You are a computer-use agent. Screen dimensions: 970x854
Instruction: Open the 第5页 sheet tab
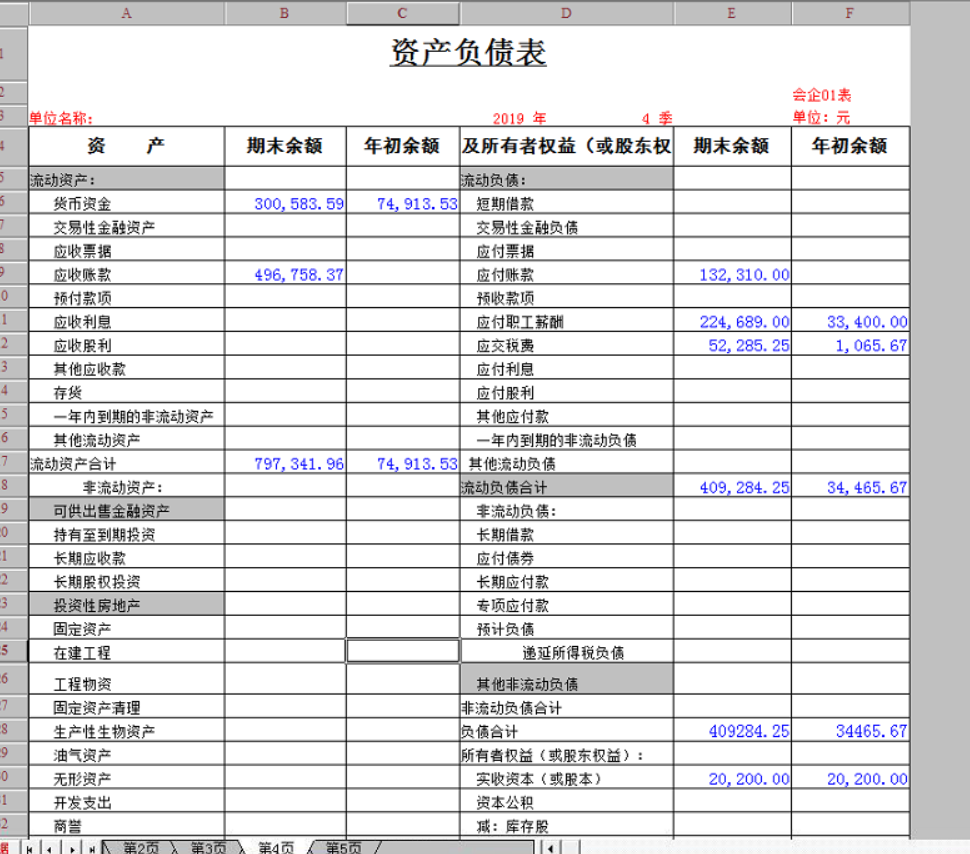[x=343, y=848]
